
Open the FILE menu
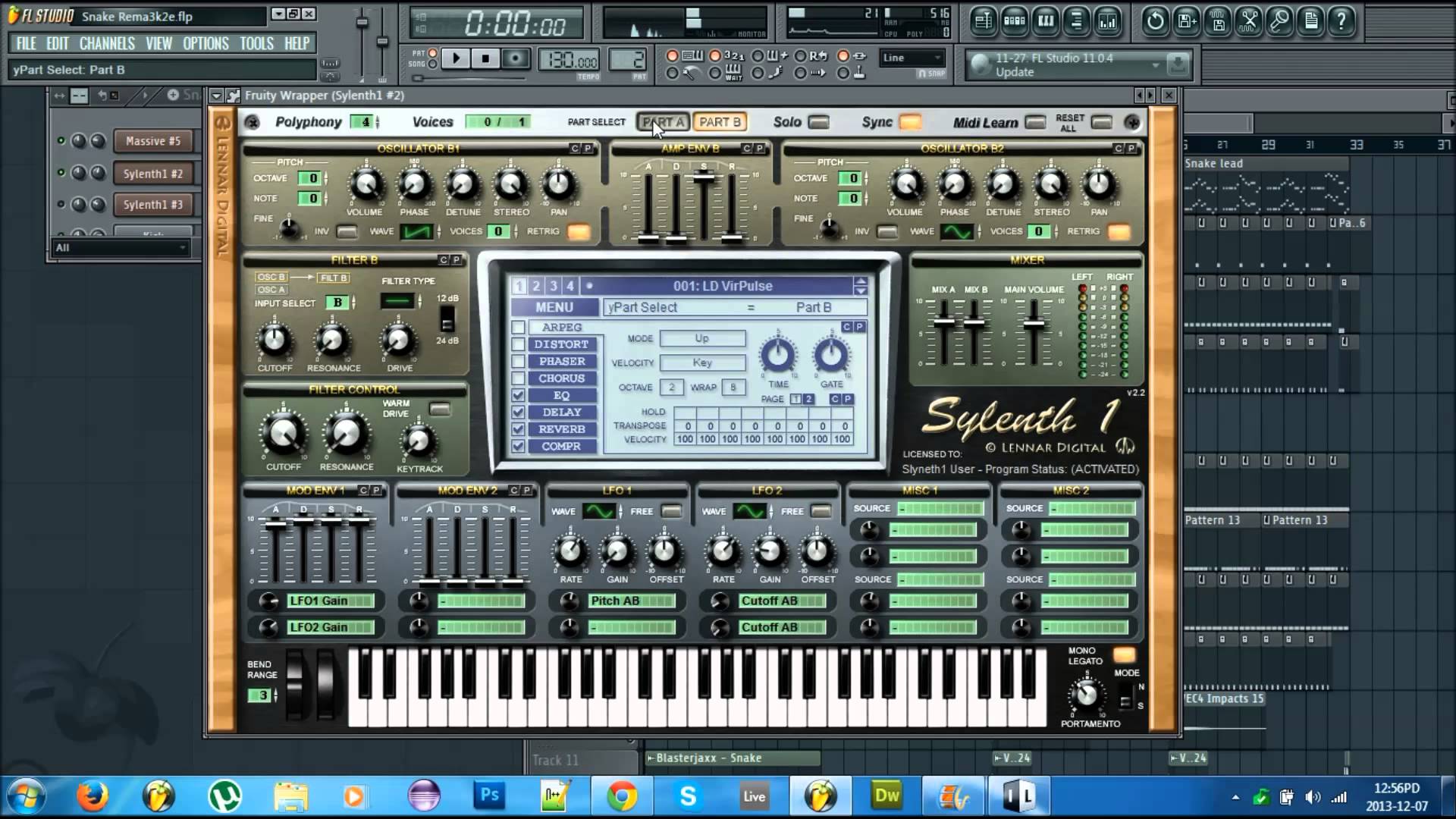[27, 43]
